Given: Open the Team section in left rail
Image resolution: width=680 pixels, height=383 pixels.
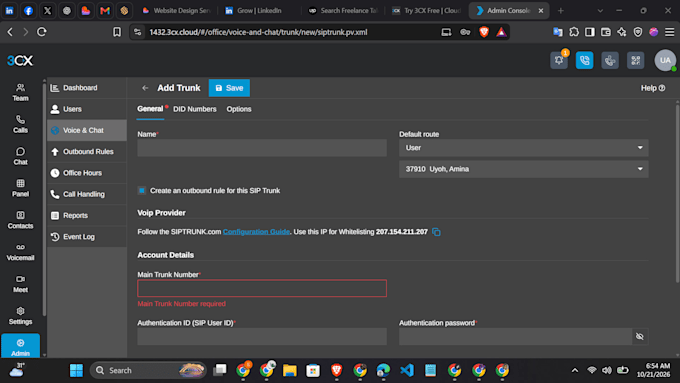Looking at the screenshot, I should 20,92.
